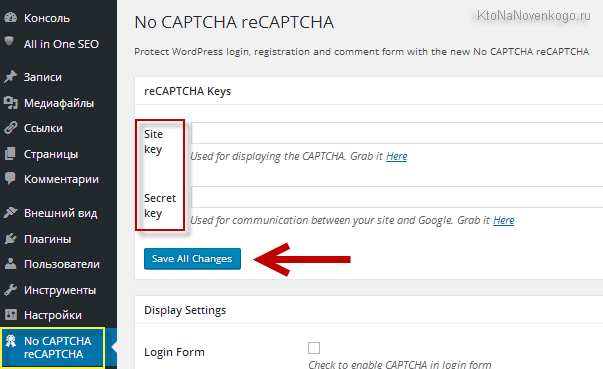Click the Инструменты wrench icon
Screen dimensions: 603x369
tap(10, 290)
